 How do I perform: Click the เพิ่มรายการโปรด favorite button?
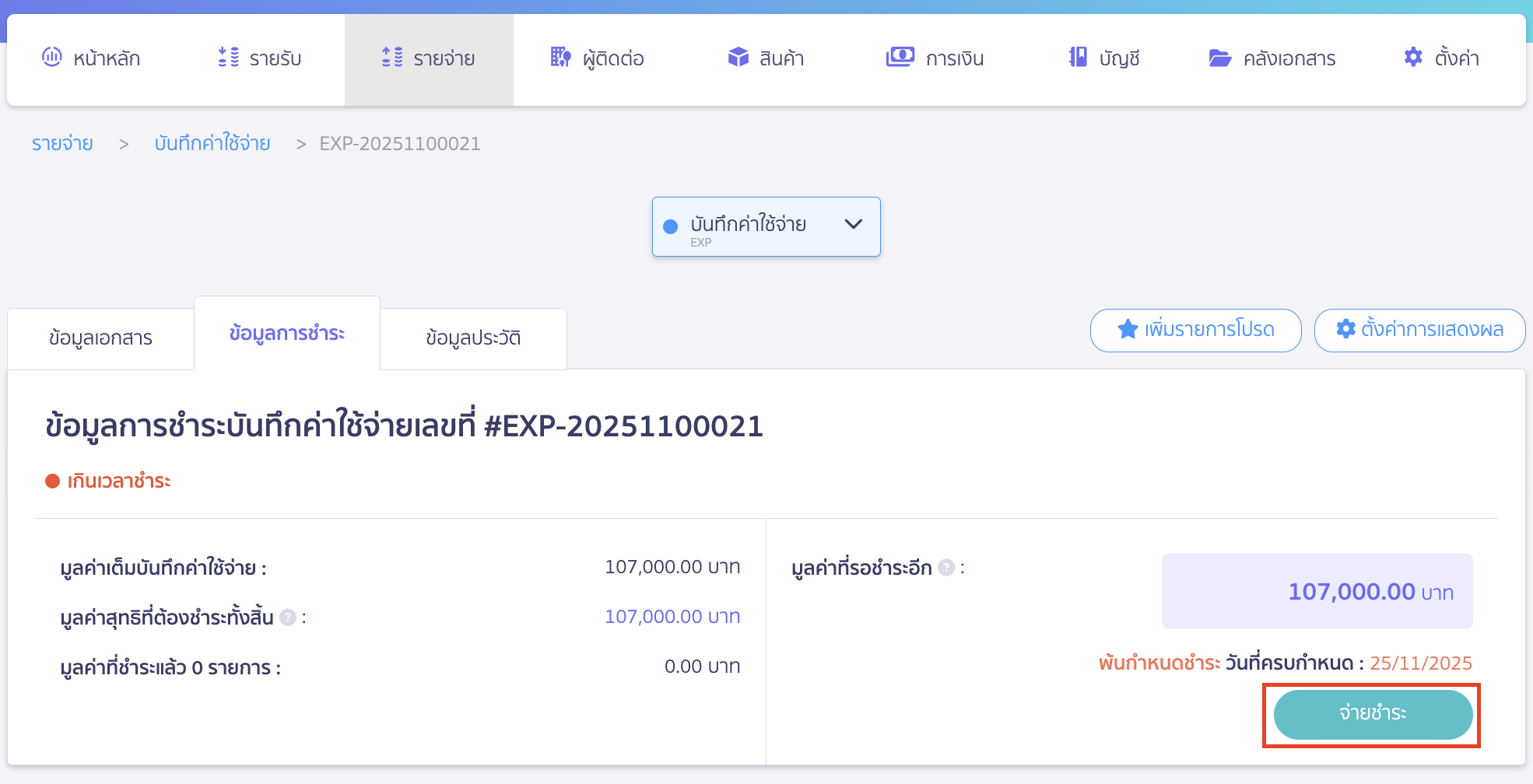[x=1195, y=330]
